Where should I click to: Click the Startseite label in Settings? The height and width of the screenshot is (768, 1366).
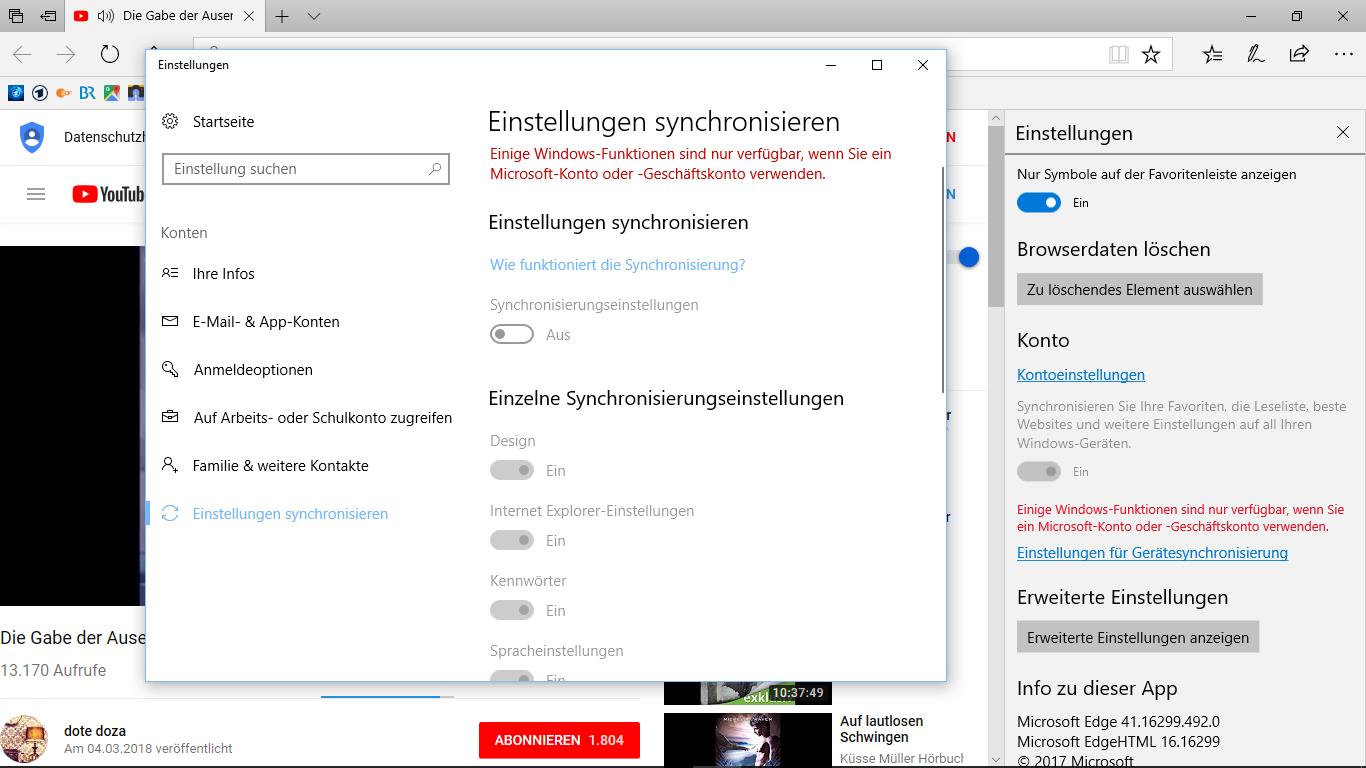(x=224, y=121)
